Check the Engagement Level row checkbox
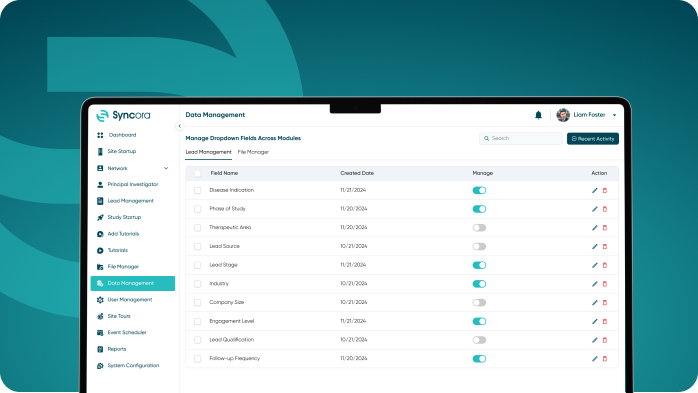Image resolution: width=698 pixels, height=393 pixels. [x=197, y=321]
